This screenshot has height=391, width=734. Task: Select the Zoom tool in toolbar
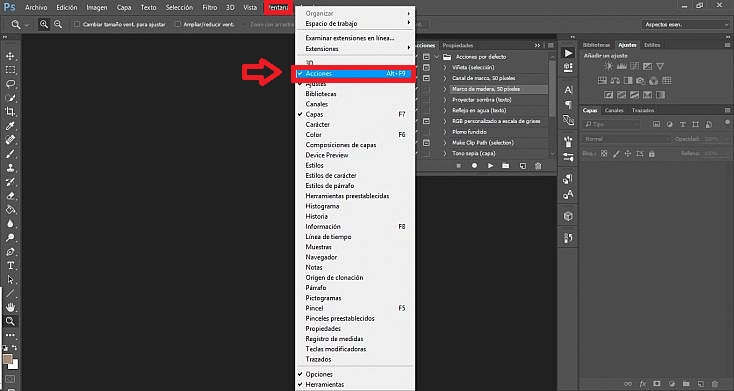point(10,321)
